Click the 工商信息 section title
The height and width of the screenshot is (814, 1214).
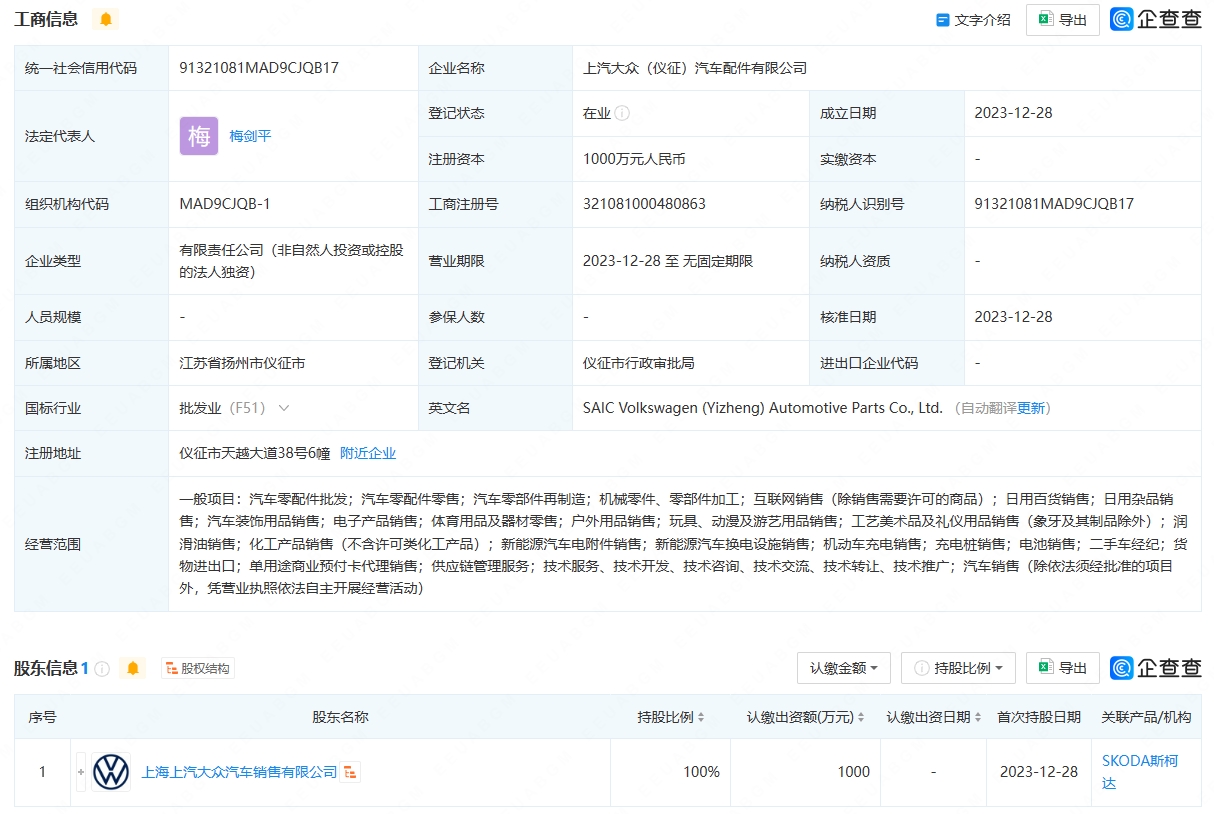[x=46, y=19]
